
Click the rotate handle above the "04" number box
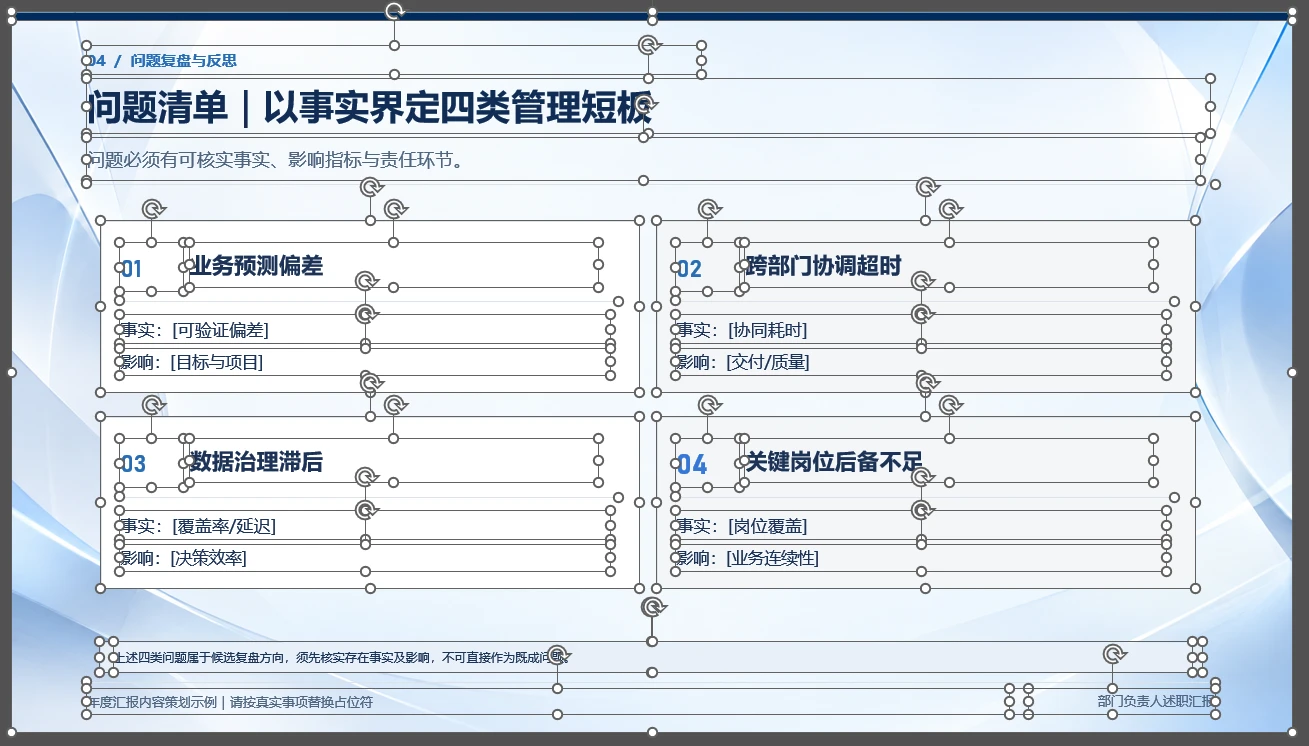pos(708,404)
